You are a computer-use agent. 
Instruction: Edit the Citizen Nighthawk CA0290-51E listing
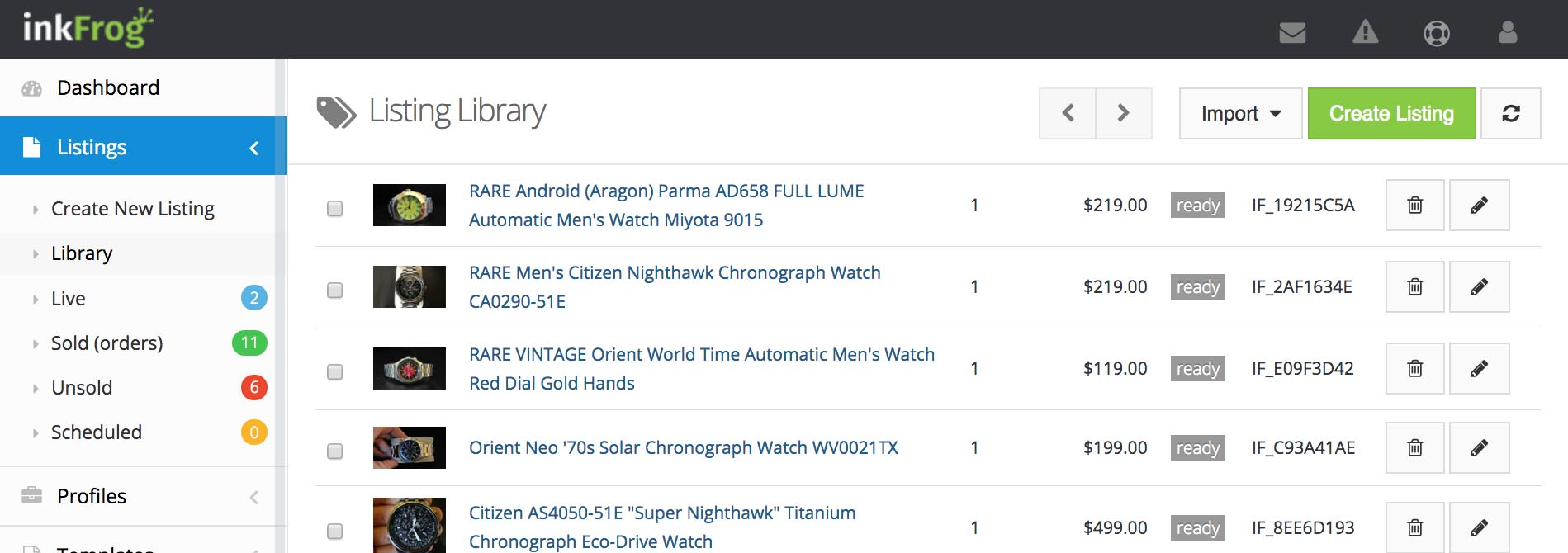point(1479,287)
